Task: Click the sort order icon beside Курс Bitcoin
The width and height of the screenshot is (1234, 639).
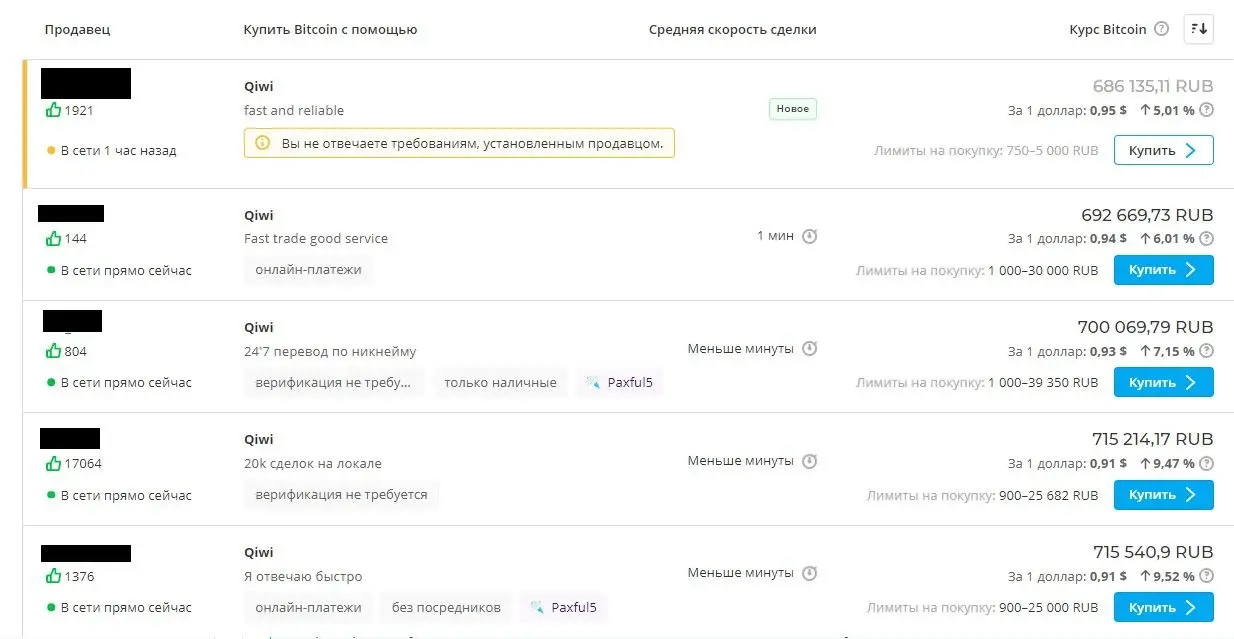Action: tap(1198, 29)
